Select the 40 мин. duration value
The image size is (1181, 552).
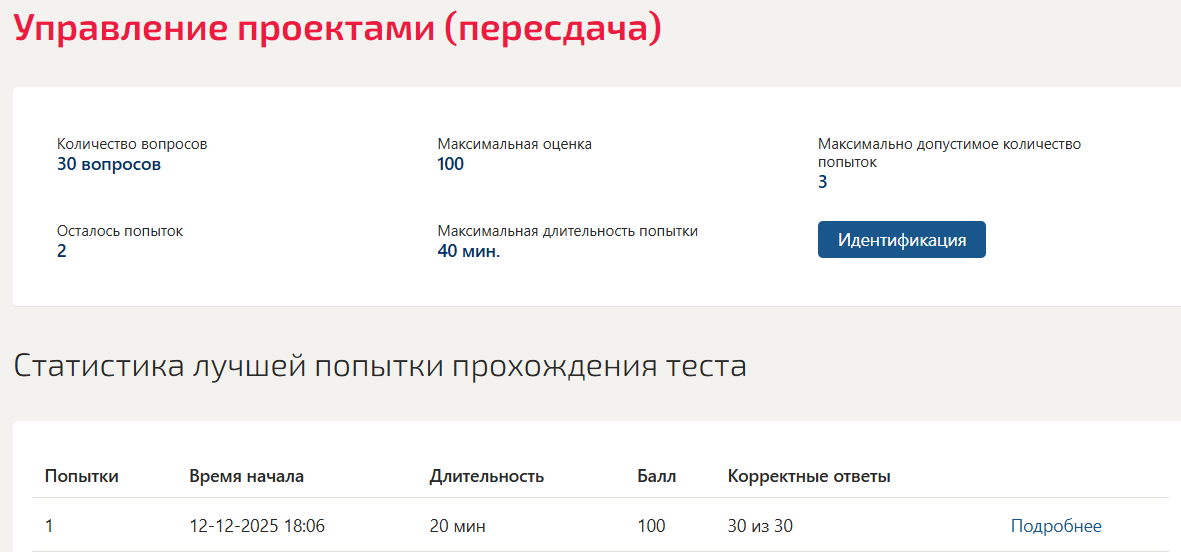tap(468, 251)
